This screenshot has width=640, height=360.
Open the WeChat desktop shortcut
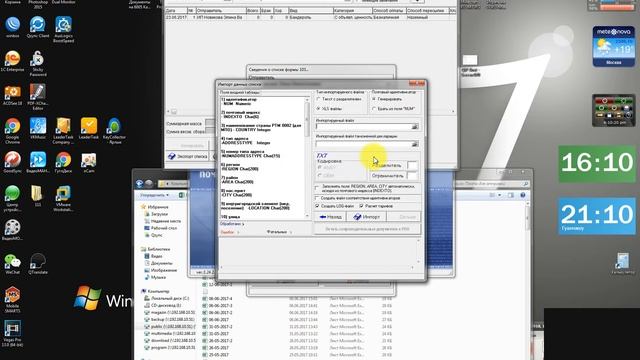[x=12, y=264]
